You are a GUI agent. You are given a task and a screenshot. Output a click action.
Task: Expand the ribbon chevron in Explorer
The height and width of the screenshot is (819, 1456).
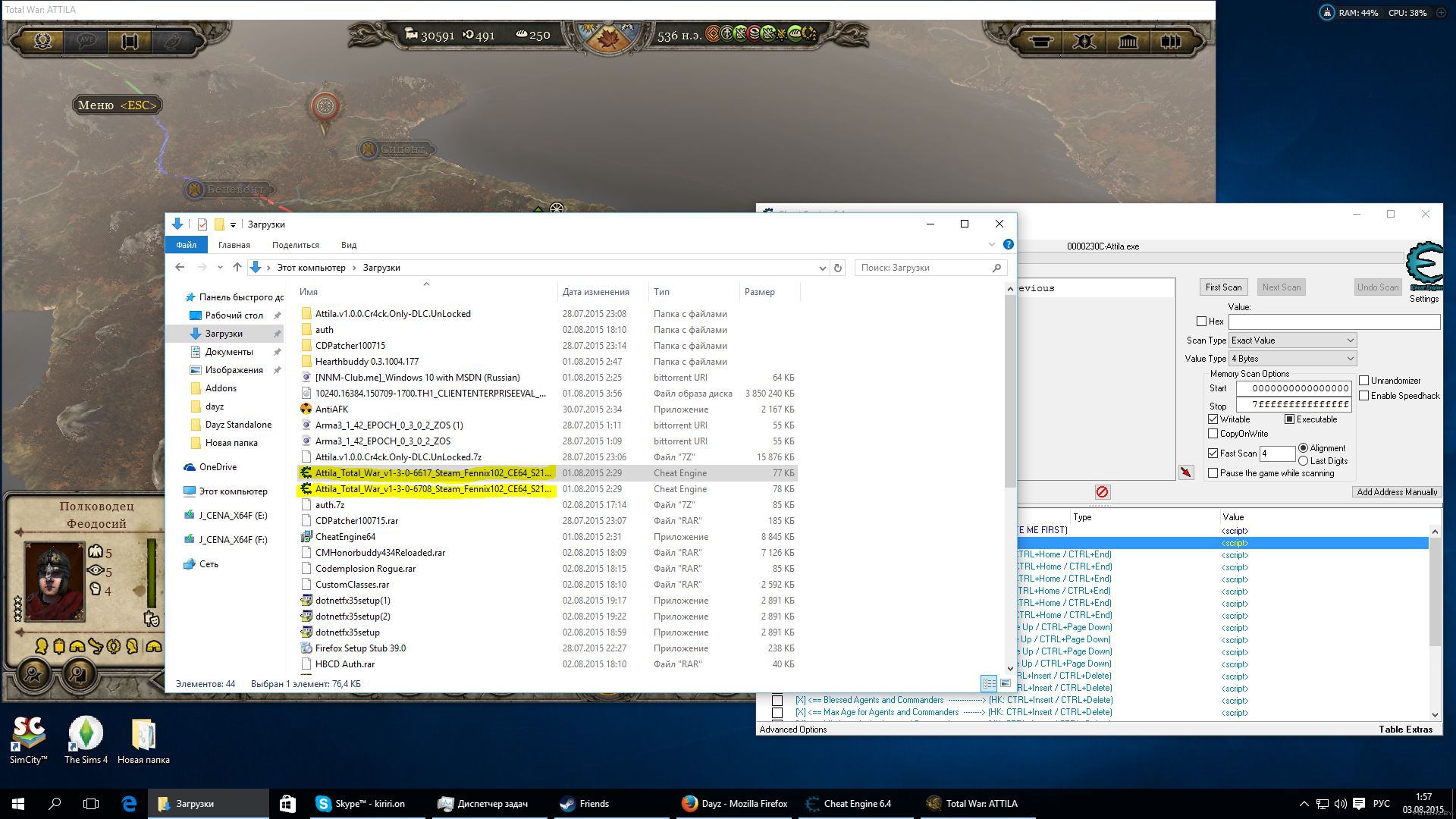[991, 244]
